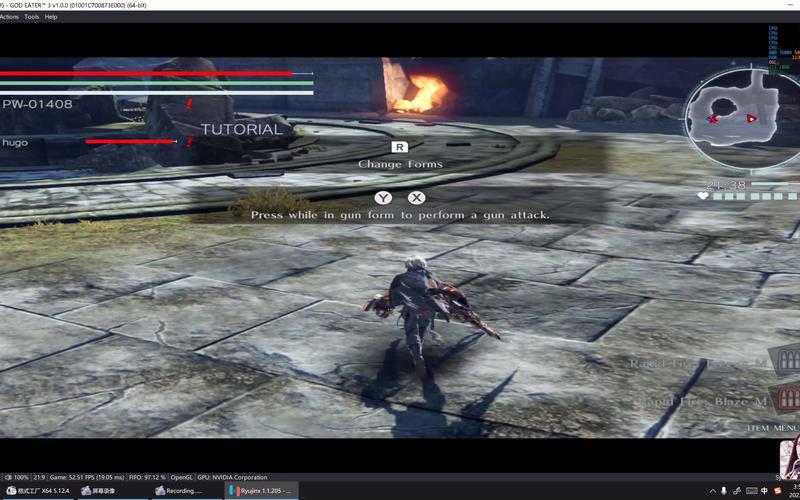Open the Tools menu
Screen dimensions: 800x500
(x=32, y=17)
